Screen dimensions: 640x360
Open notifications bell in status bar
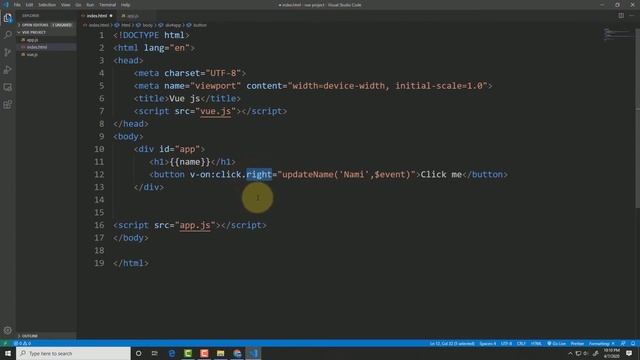point(633,344)
